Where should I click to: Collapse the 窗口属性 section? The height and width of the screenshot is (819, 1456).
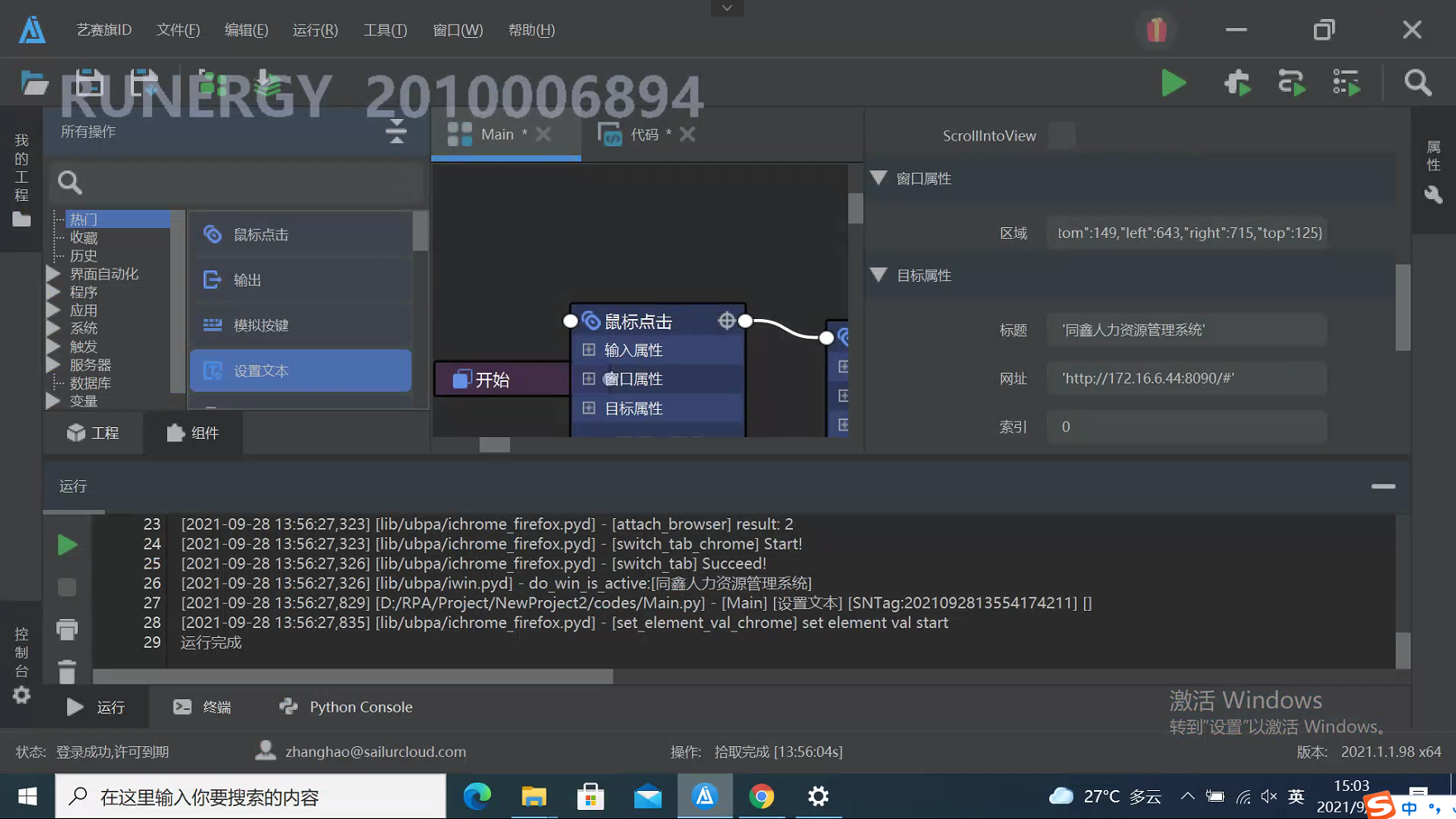coord(878,178)
